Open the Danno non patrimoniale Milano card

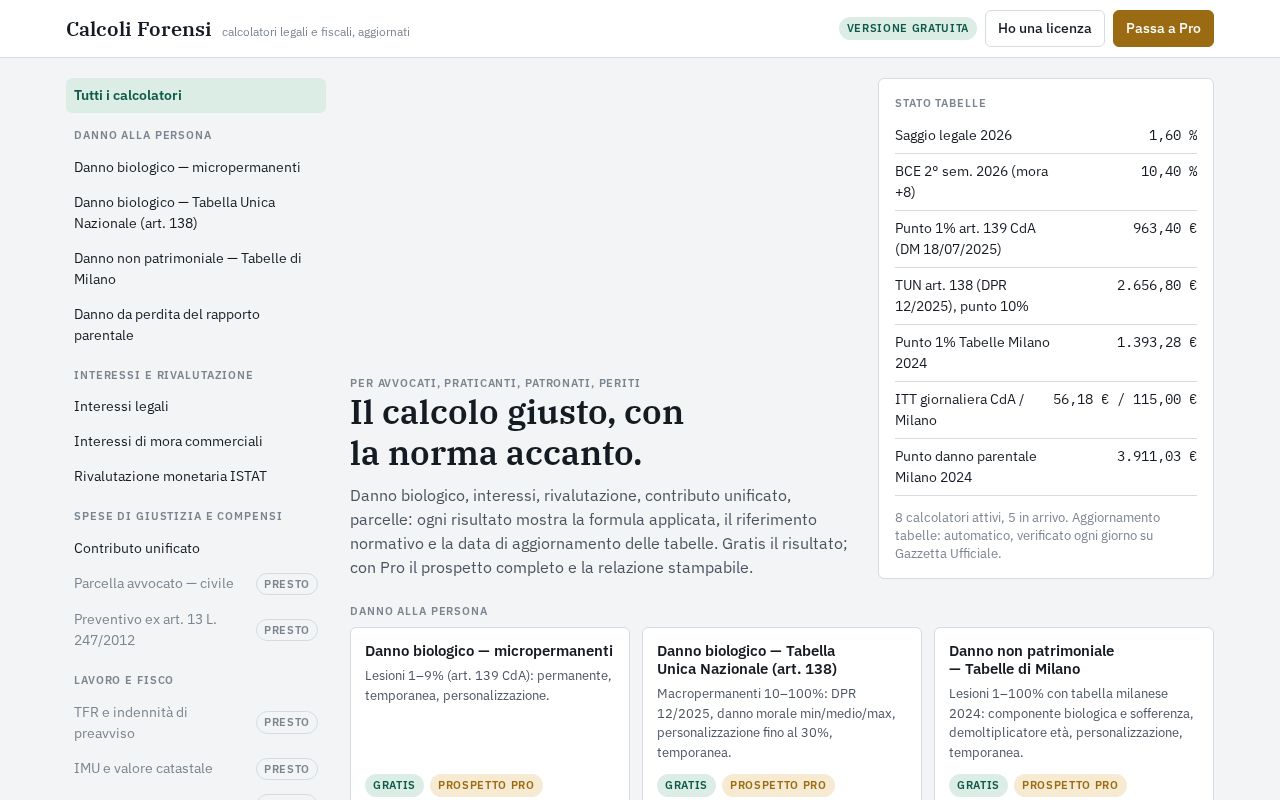tap(1074, 714)
